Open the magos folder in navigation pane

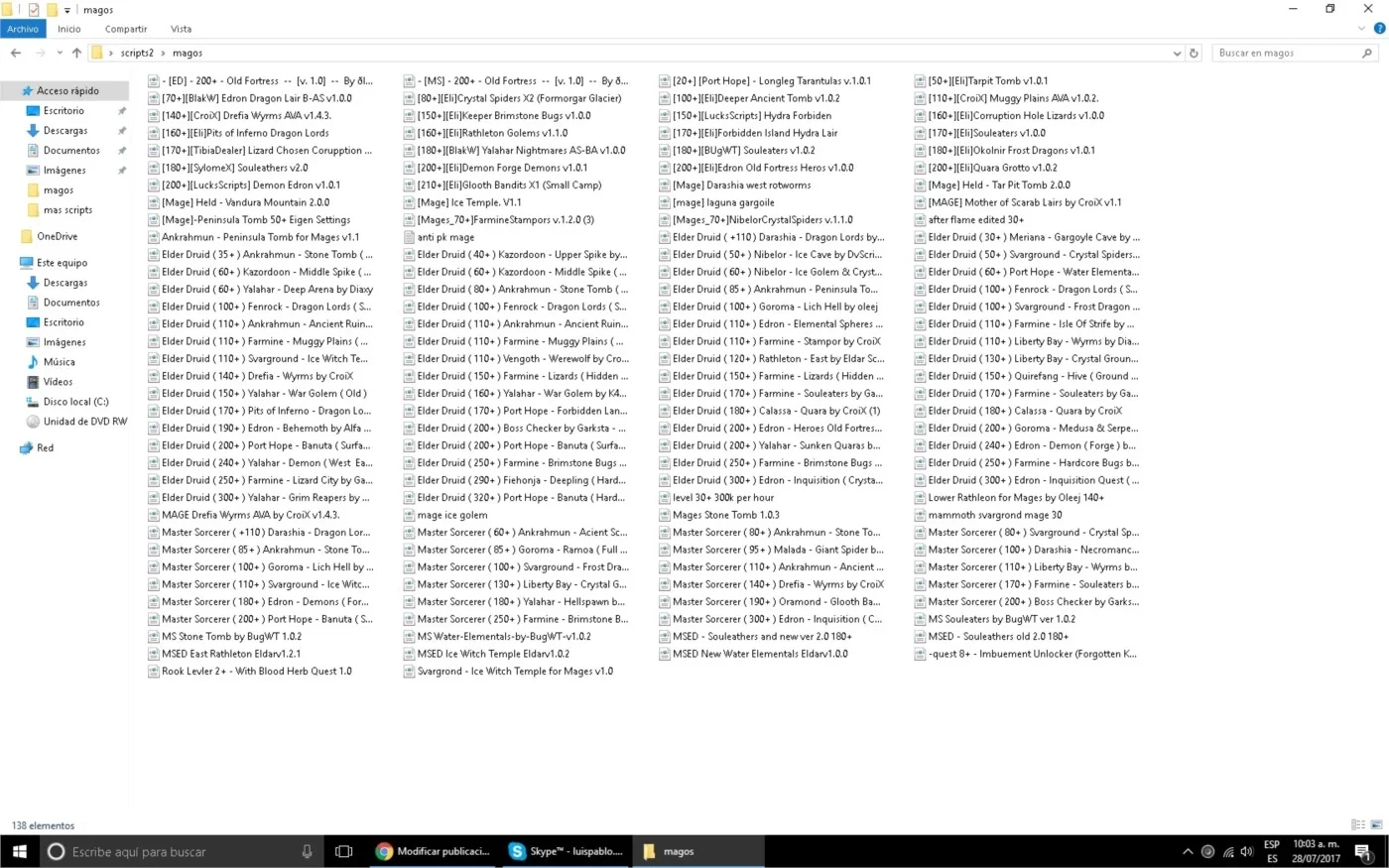click(x=58, y=190)
